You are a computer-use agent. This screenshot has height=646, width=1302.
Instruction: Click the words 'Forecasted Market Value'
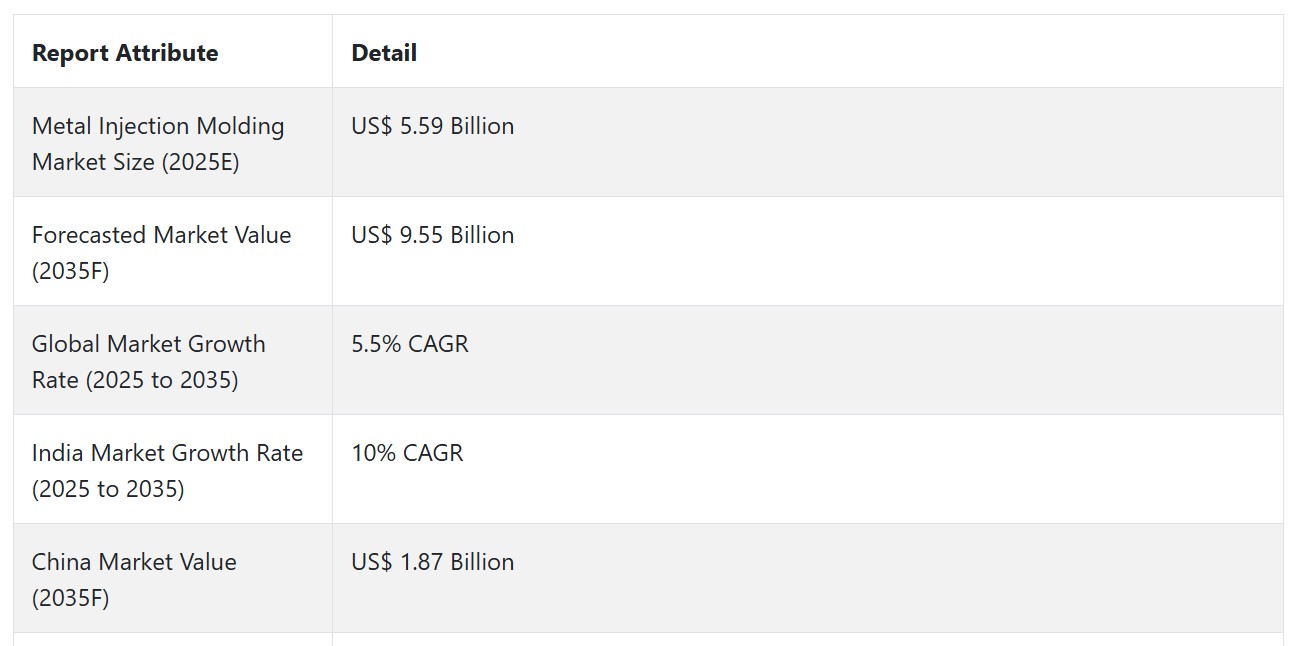162,235
